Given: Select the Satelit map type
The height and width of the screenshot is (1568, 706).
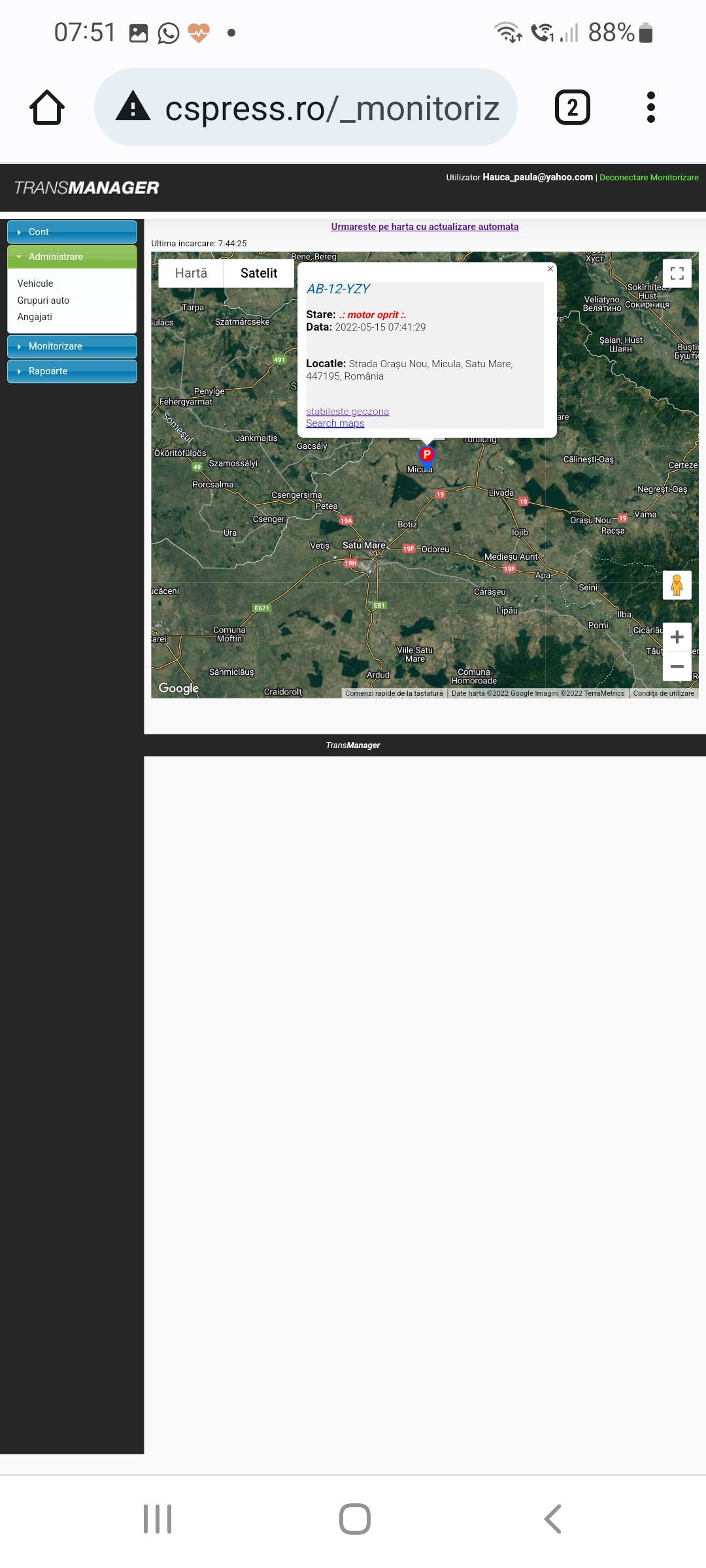Looking at the screenshot, I should (x=259, y=273).
